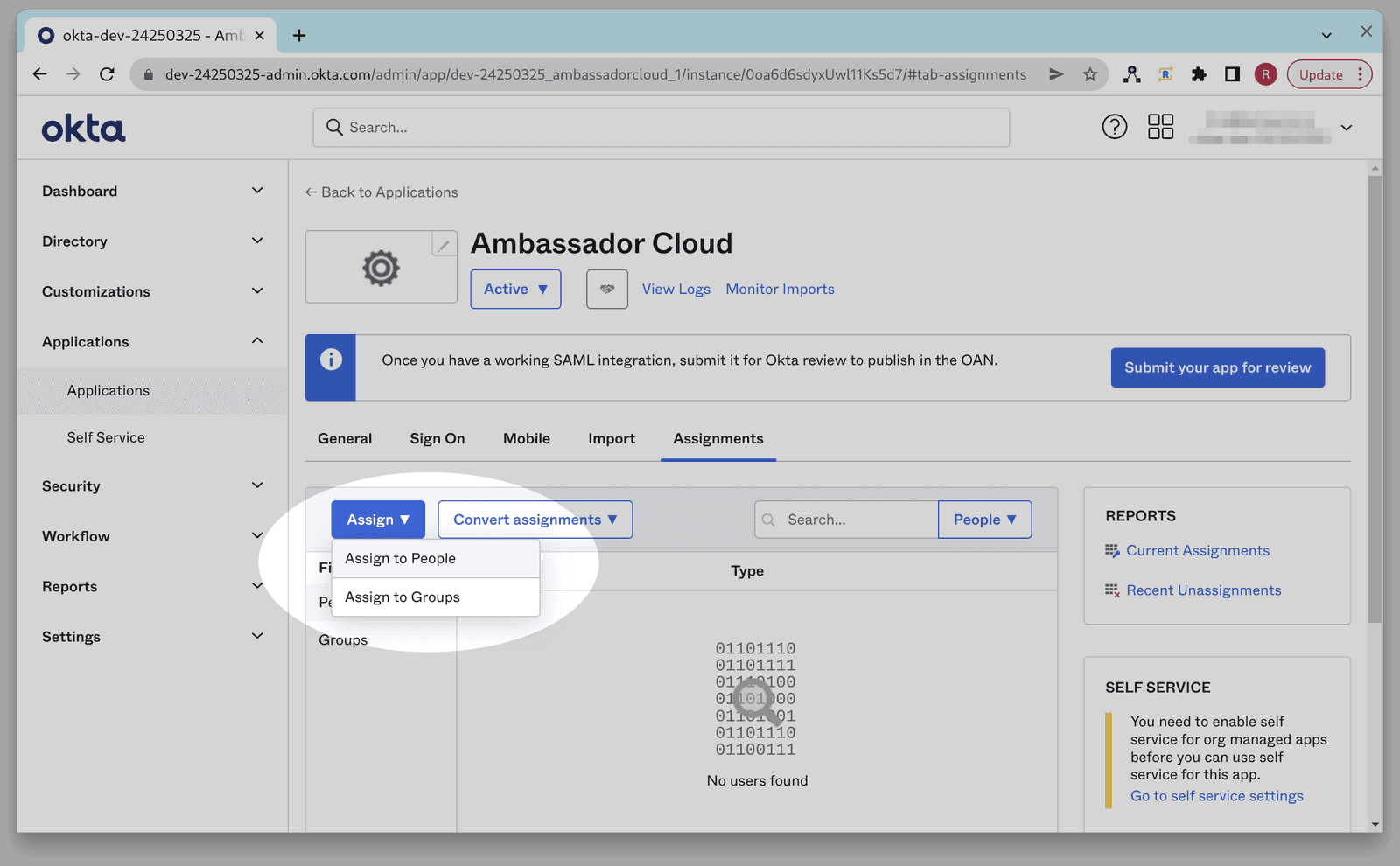
Task: Open Self Service in sidebar
Action: 106,437
